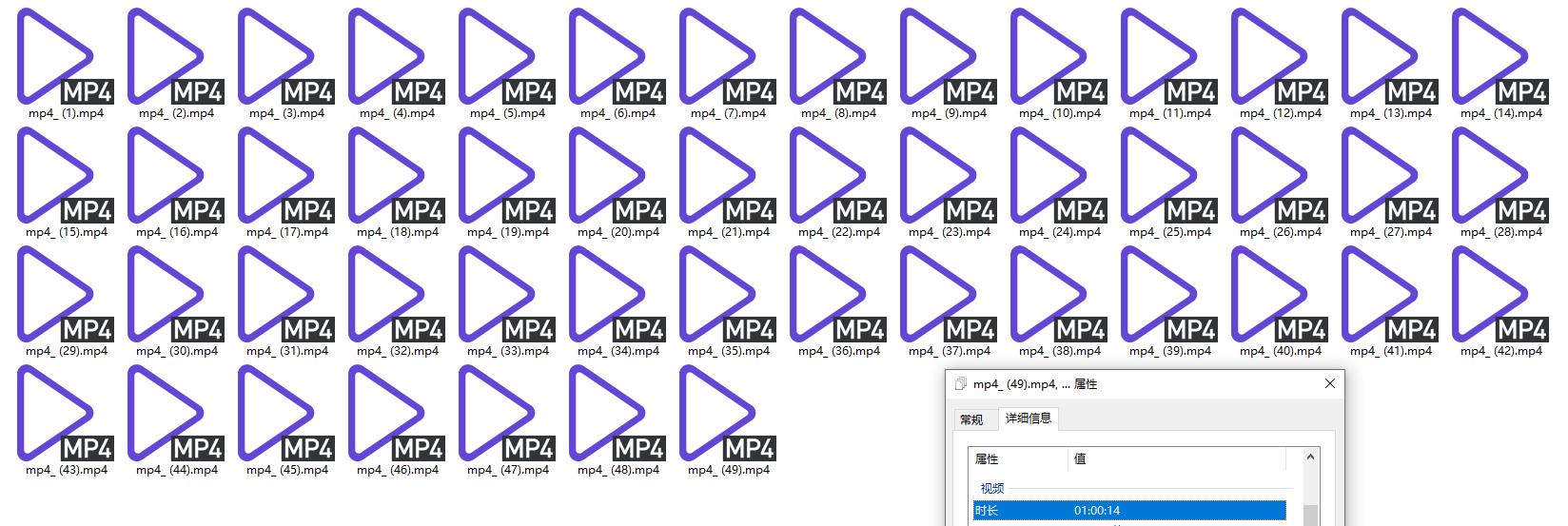Switch to the 常规 tab
The height and width of the screenshot is (526, 1568).
971,419
